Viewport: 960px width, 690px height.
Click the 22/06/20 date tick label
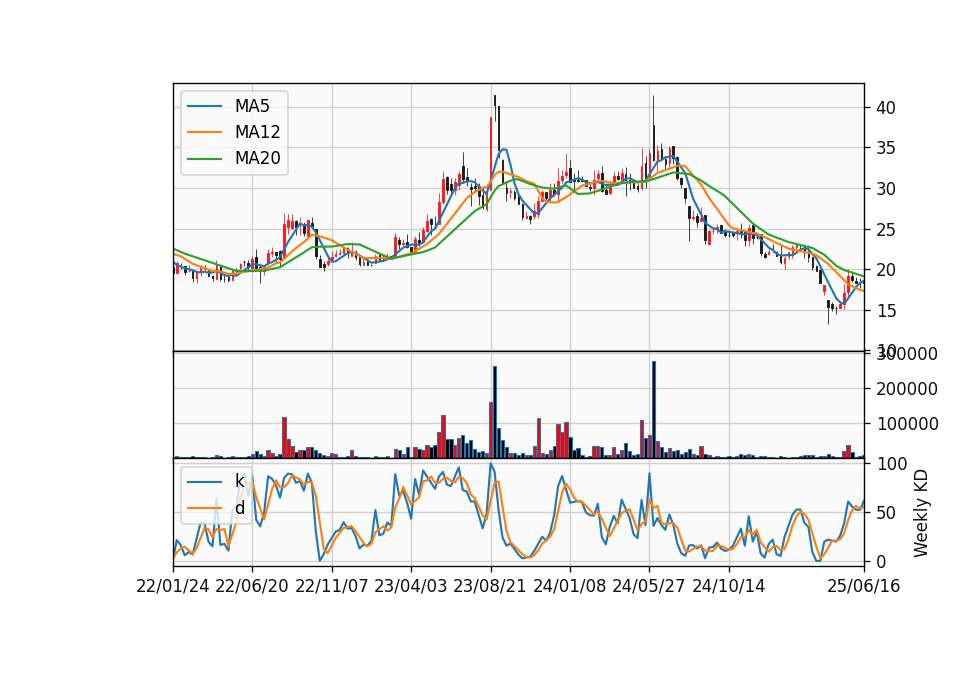pos(252,586)
